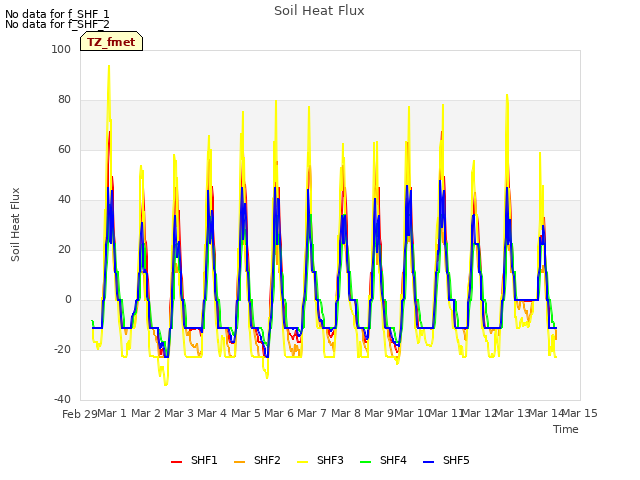Click the SHF2 orange legend swatch
Screen dimensions: 640x480
point(240,462)
